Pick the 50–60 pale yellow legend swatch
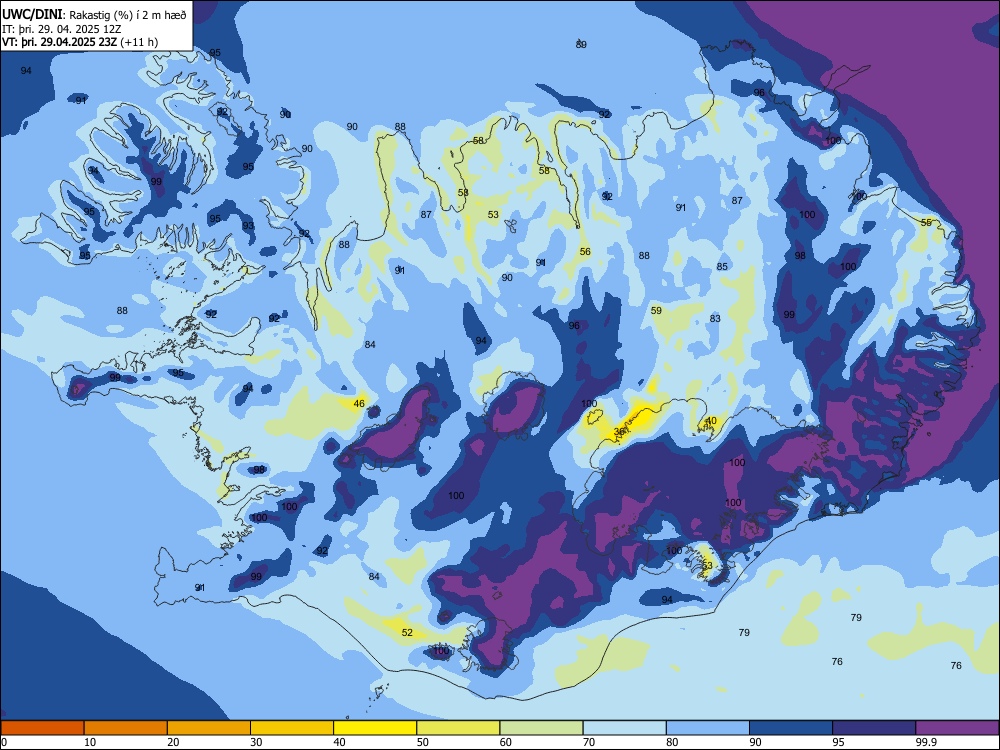1000x750 pixels. [x=459, y=728]
